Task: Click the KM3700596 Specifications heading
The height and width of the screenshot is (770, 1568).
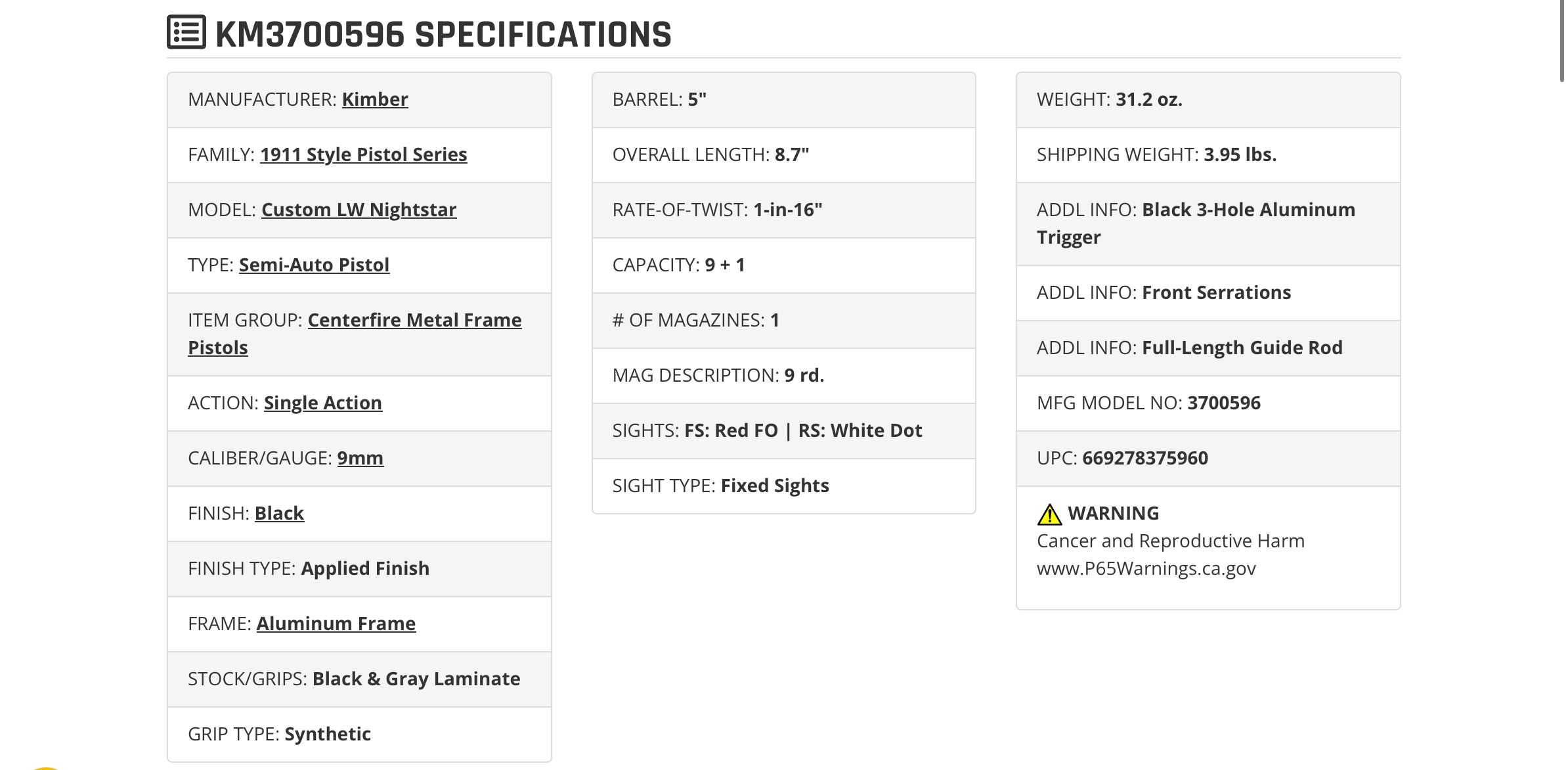Action: (443, 34)
